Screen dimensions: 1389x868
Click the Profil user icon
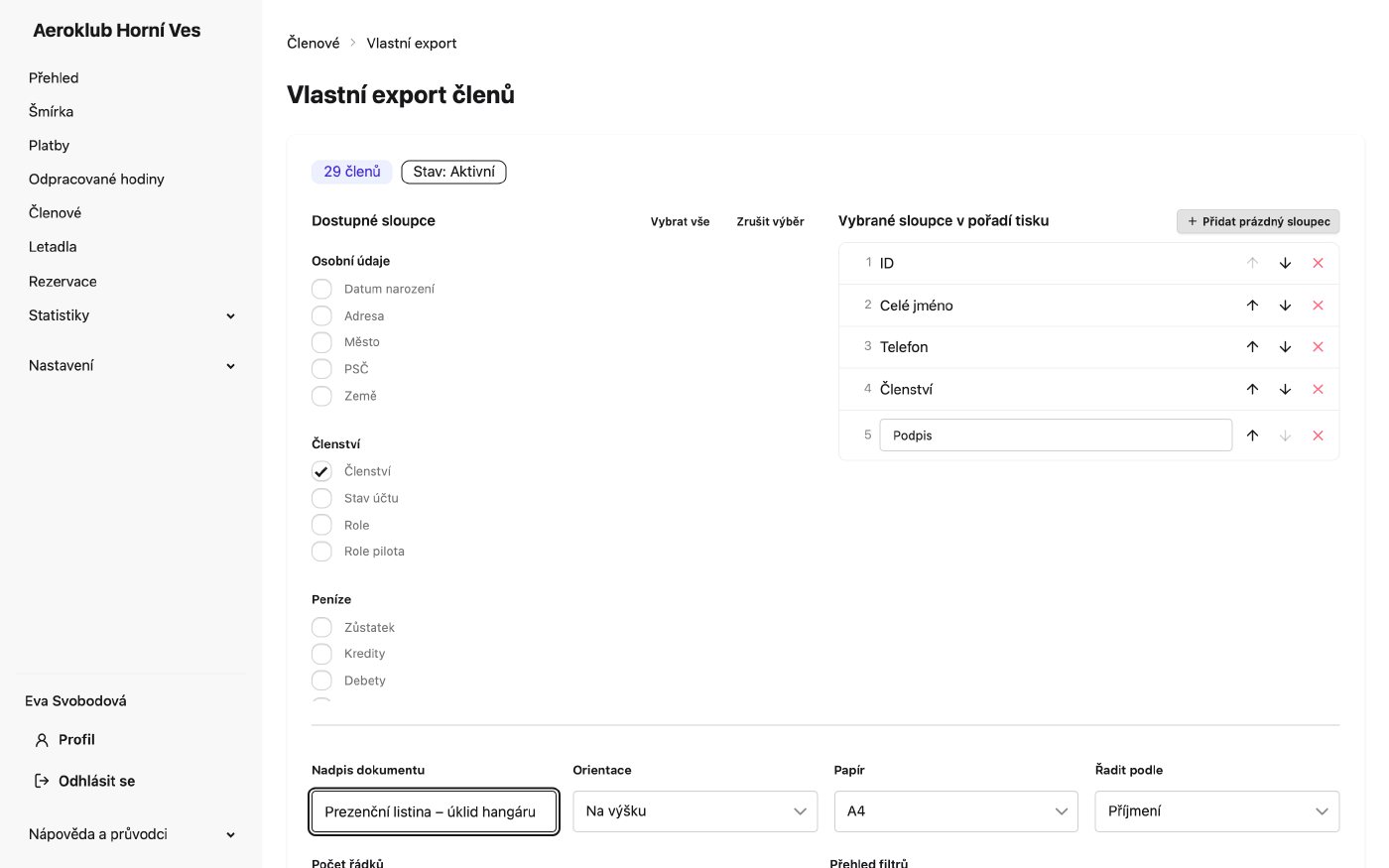point(42,740)
